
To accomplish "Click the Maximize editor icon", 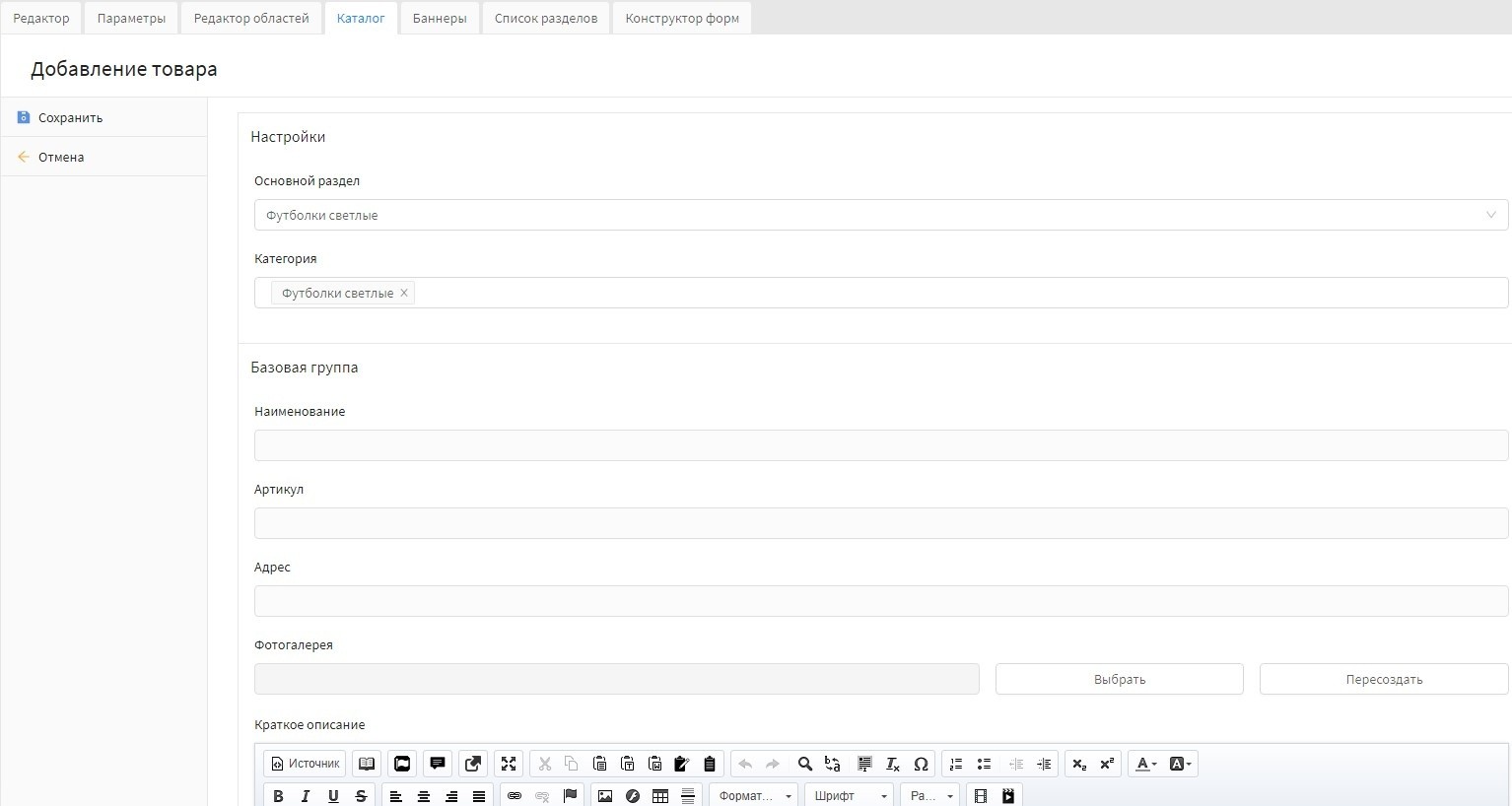I will (509, 764).
